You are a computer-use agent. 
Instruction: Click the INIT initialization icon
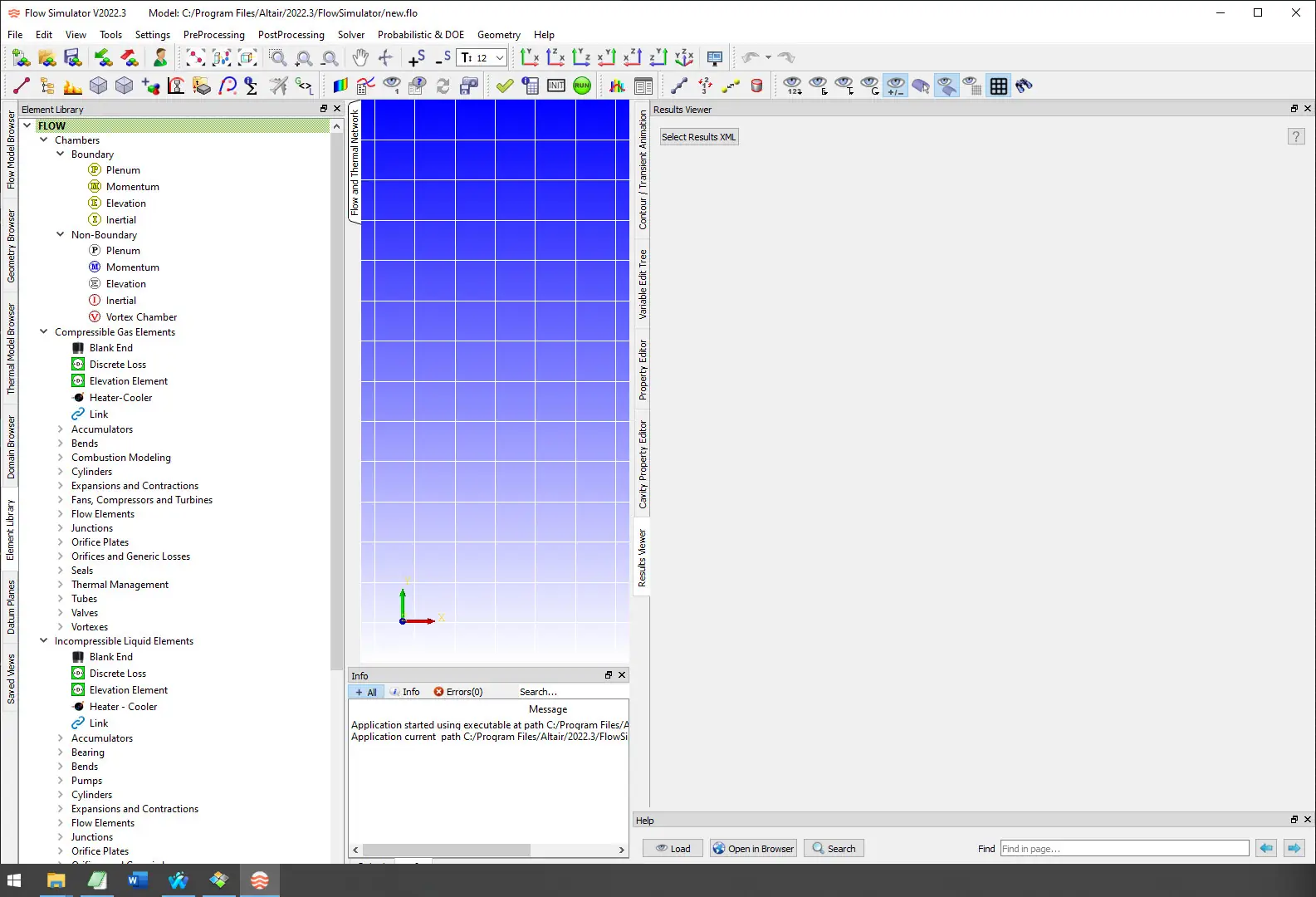tap(556, 86)
